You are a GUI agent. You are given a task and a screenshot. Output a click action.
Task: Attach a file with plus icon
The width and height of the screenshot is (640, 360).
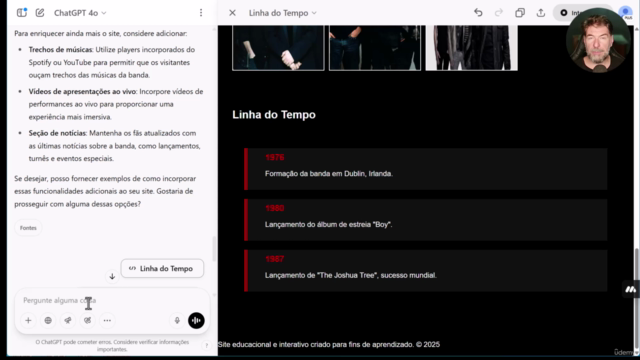28,320
